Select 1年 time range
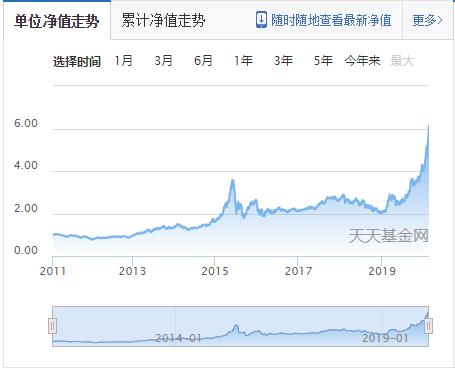Image resolution: width=455 pixels, height=369 pixels. [243, 61]
